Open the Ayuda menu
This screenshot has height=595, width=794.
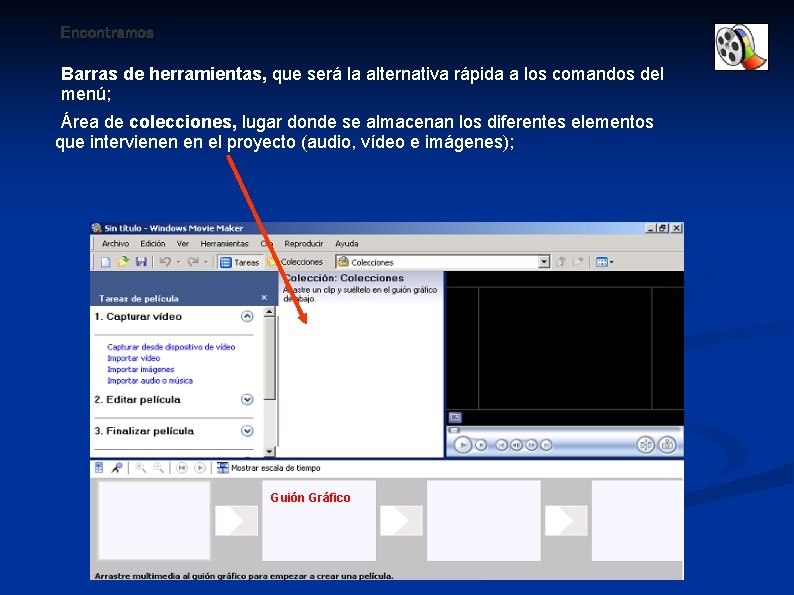click(346, 244)
